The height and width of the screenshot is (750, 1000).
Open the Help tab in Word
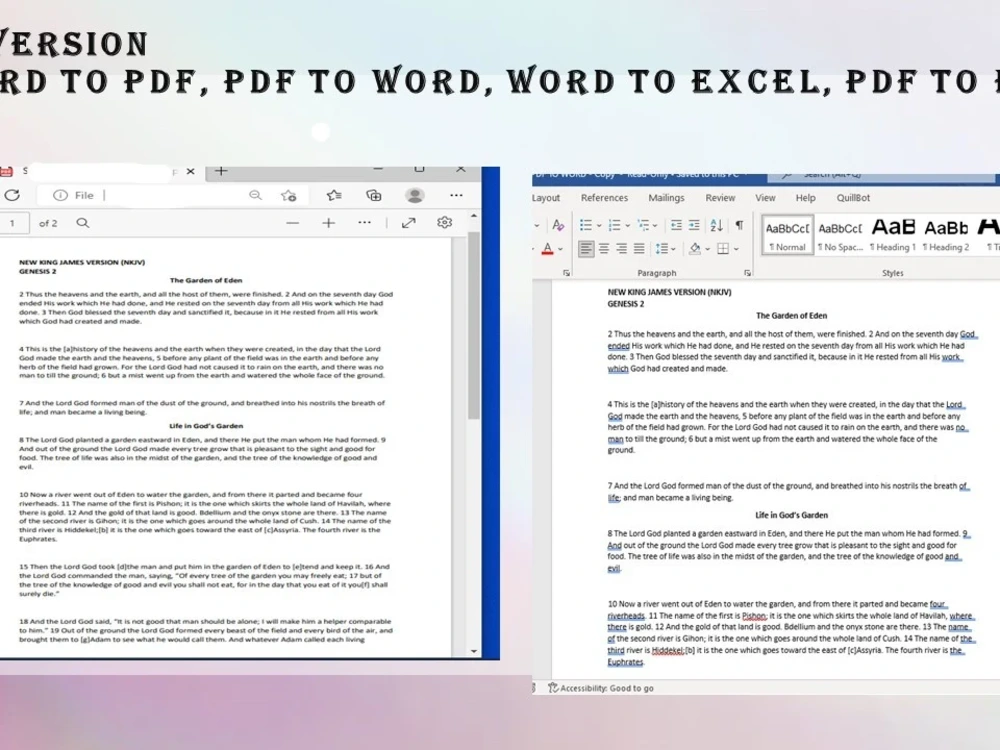click(805, 198)
